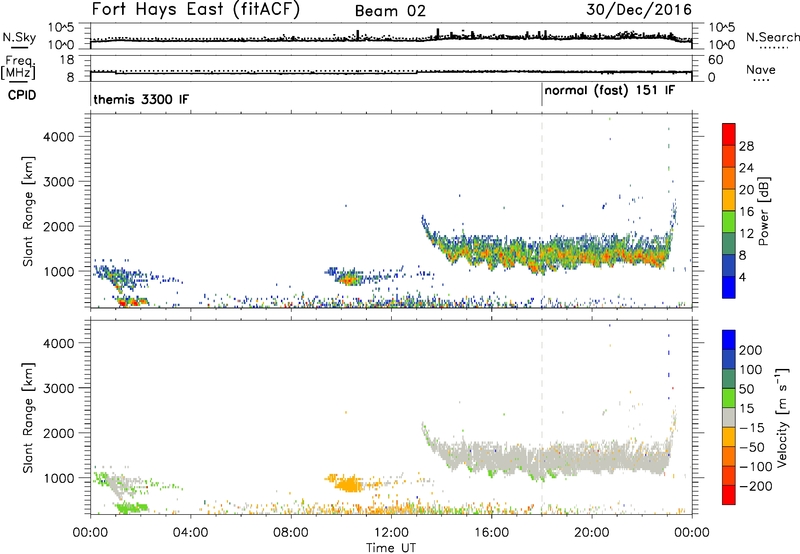Click the 'themis 3300 IF' text
The image size is (800, 554).
pos(141,99)
